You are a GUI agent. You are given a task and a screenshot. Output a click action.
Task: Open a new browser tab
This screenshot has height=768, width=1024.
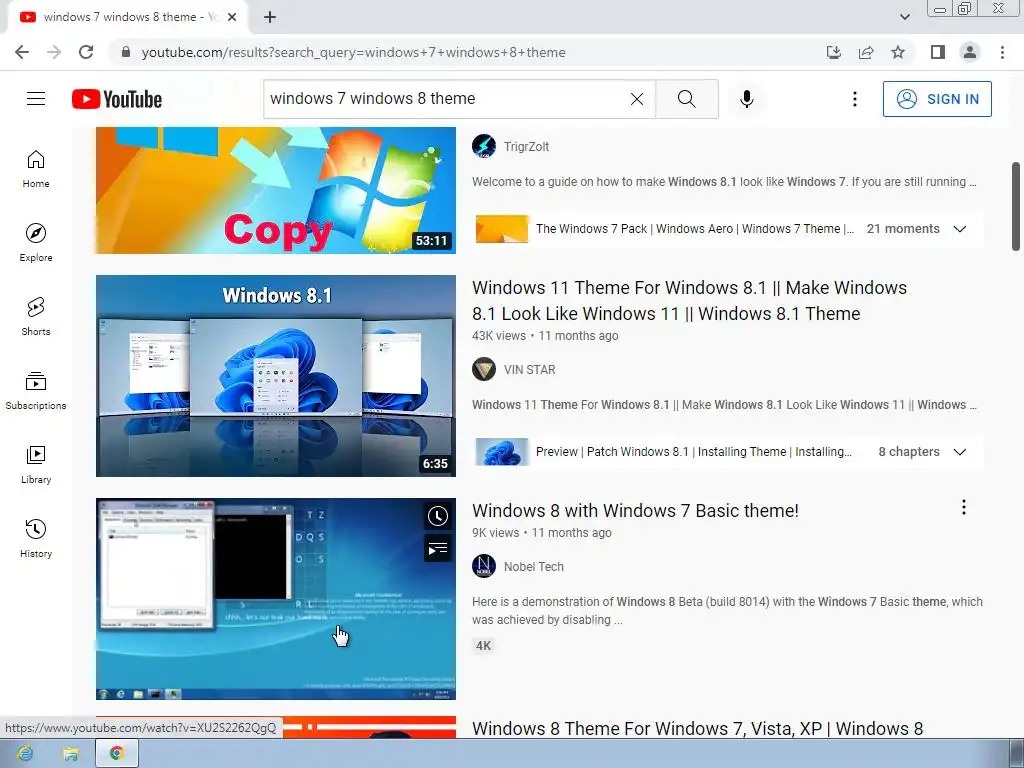pos(270,17)
